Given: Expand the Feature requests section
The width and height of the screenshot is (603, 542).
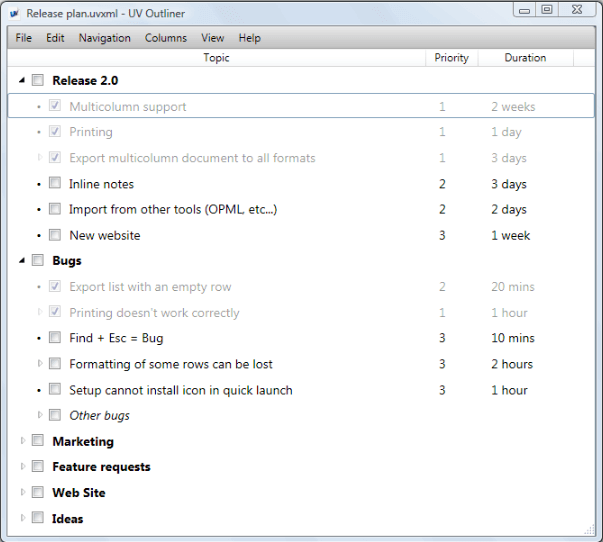Looking at the screenshot, I should coord(22,467).
